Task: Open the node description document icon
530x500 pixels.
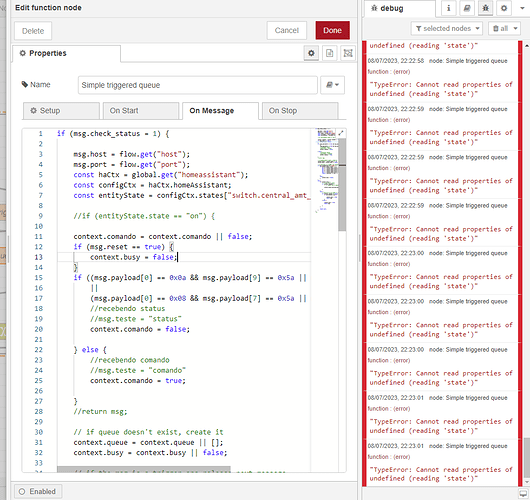Action: (x=330, y=53)
